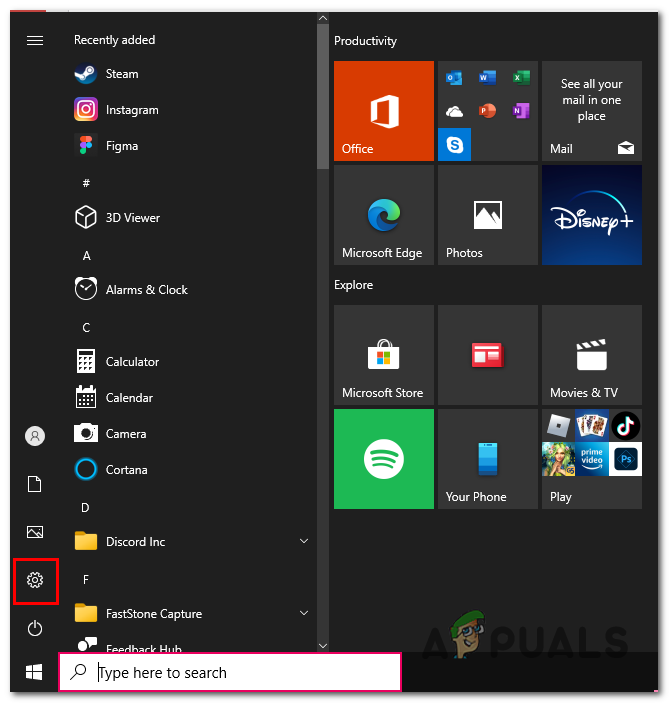
Task: Click the letter 'A' section header
Action: 87,256
